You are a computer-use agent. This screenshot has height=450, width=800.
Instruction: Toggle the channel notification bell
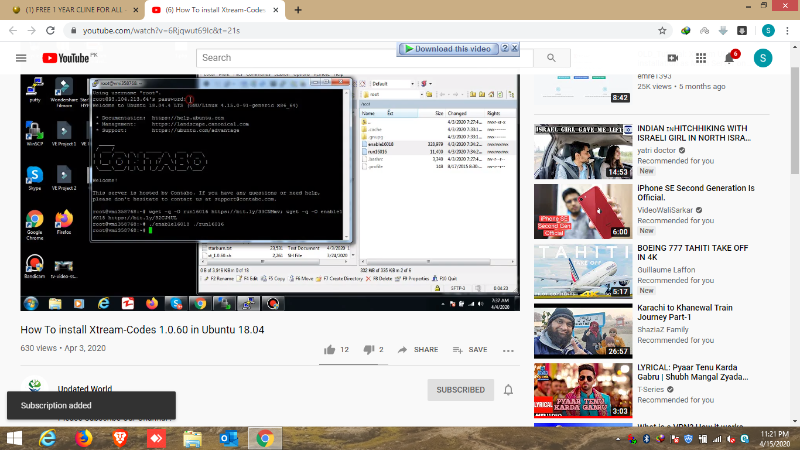point(508,390)
